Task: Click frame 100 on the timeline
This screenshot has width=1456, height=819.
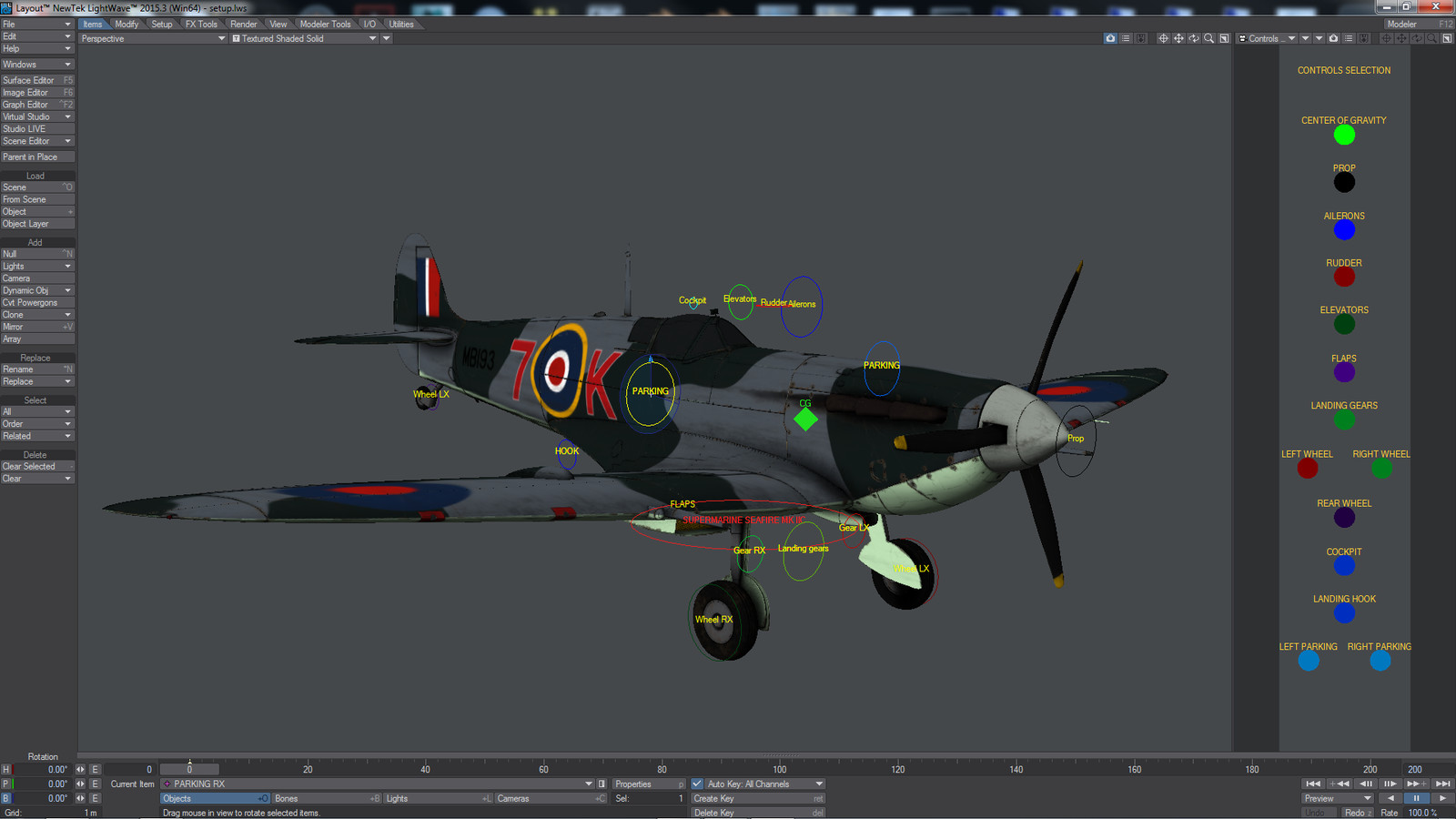Action: [x=780, y=769]
